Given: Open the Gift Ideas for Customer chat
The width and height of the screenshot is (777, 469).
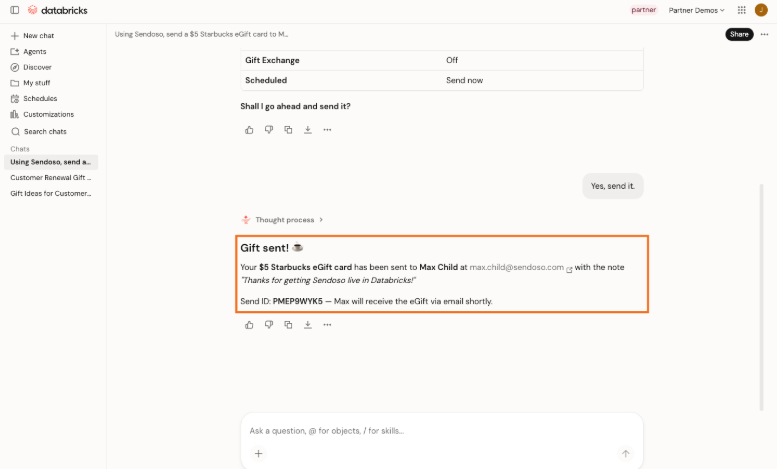Looking at the screenshot, I should pos(51,193).
